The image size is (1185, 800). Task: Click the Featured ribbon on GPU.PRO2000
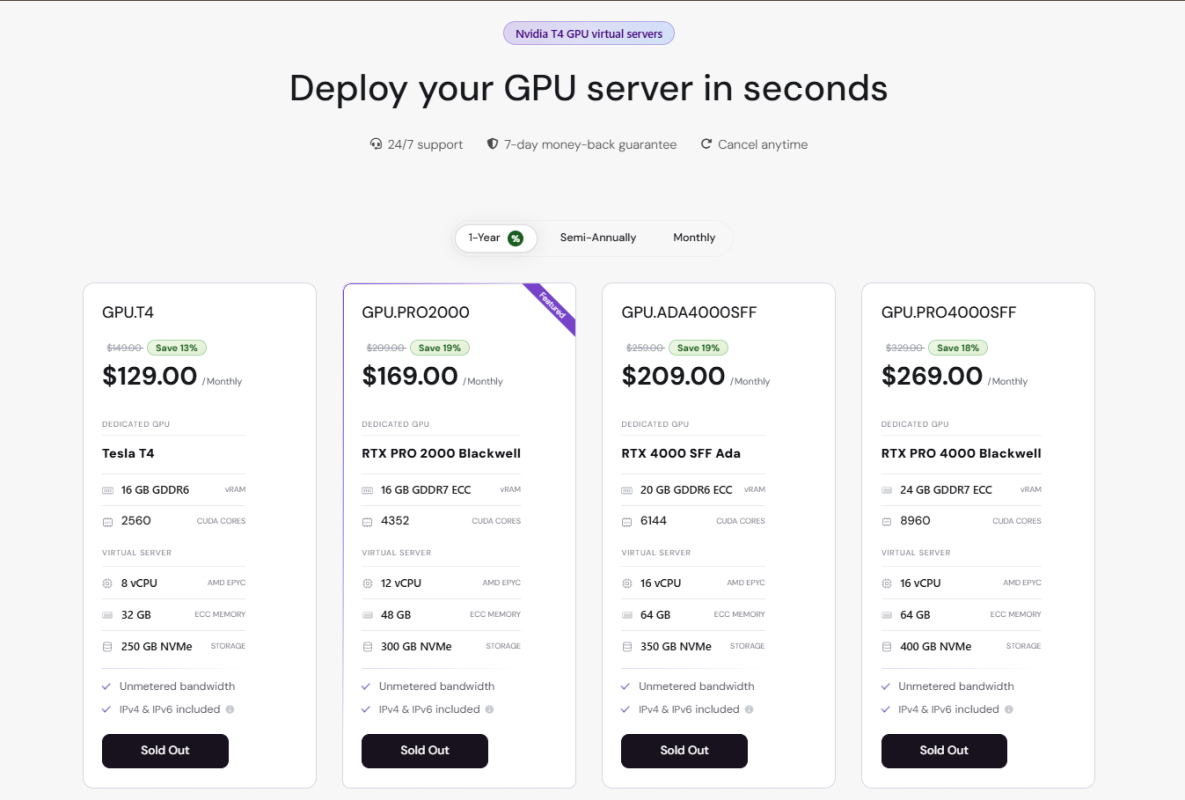552,306
